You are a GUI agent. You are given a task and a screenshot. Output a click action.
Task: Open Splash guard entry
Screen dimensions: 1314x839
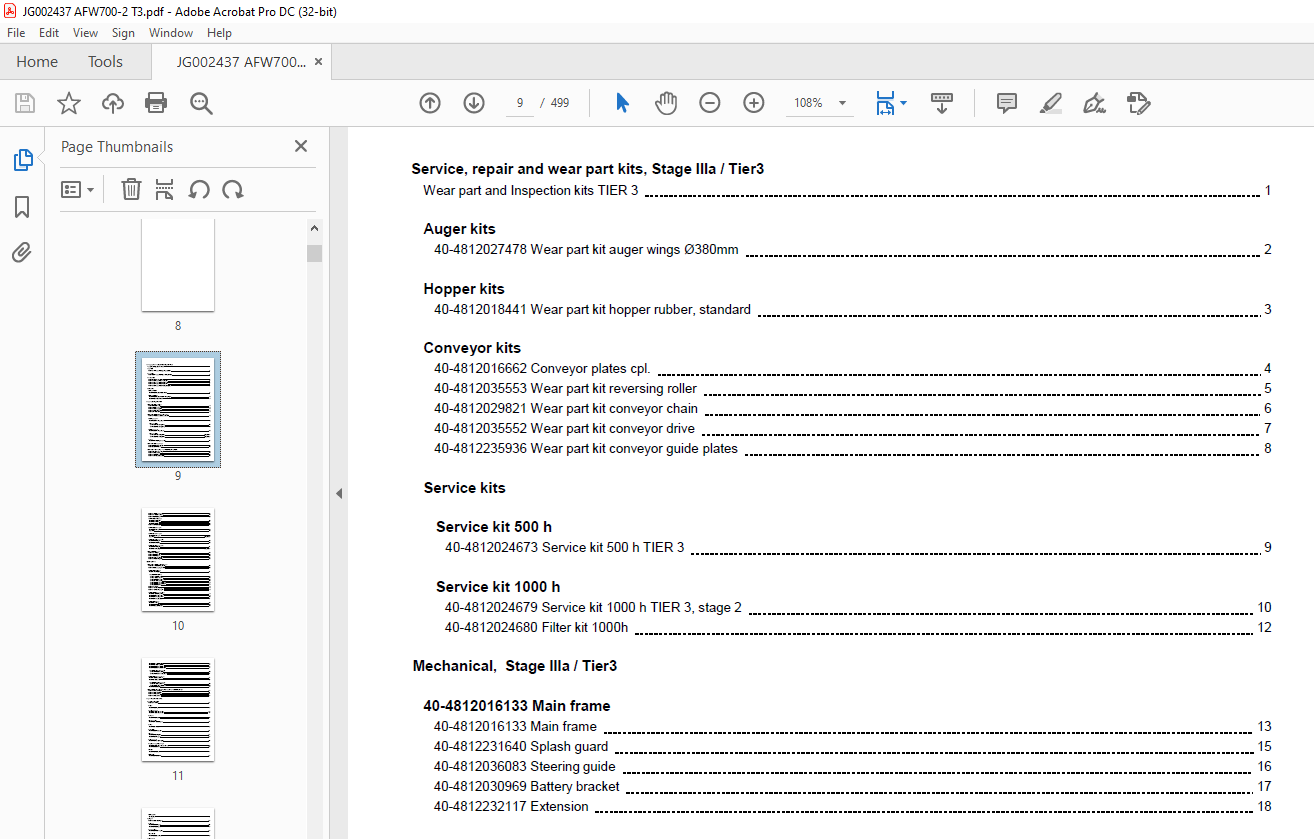tap(852, 747)
